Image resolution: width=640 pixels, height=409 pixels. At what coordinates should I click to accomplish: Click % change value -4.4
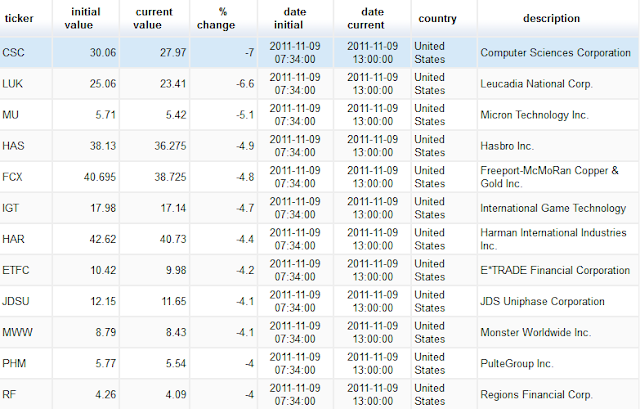(245, 239)
